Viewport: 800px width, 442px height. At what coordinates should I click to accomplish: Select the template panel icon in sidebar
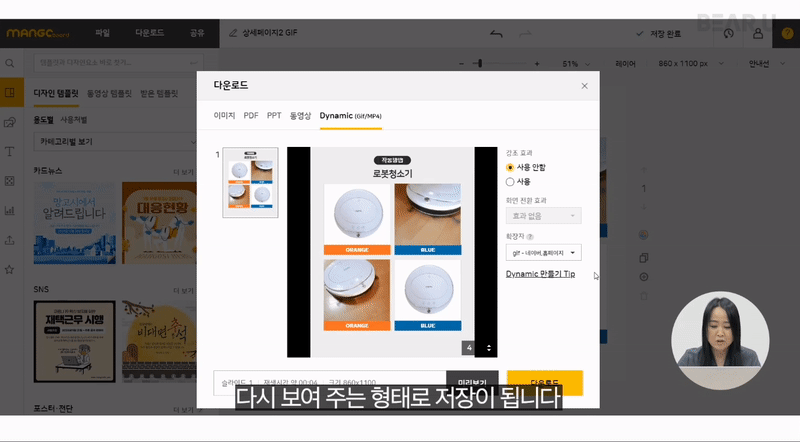(x=10, y=92)
